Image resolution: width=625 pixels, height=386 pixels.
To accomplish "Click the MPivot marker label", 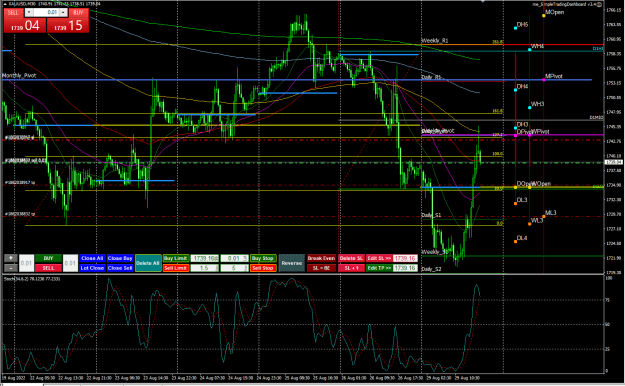I will click(554, 76).
